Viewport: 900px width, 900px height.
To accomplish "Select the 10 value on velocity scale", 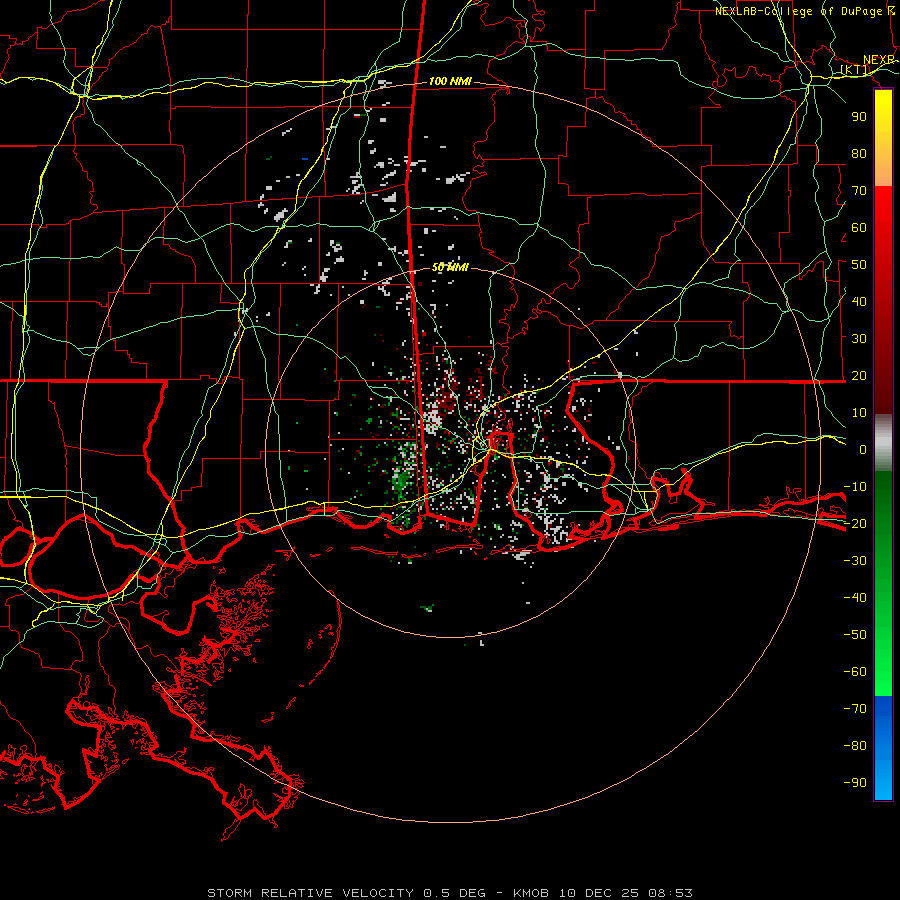I will (859, 413).
